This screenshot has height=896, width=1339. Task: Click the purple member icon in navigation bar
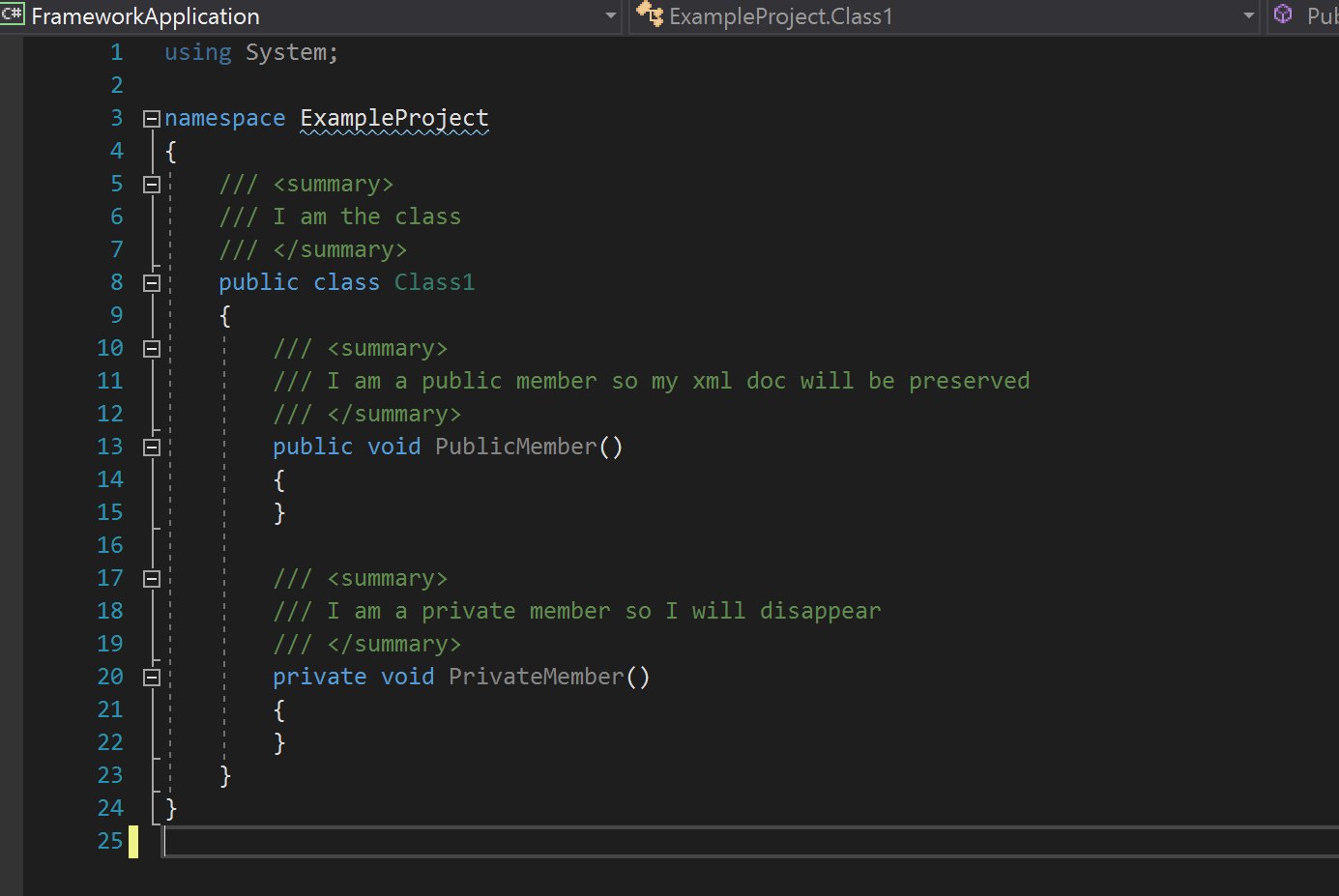pos(1283,14)
